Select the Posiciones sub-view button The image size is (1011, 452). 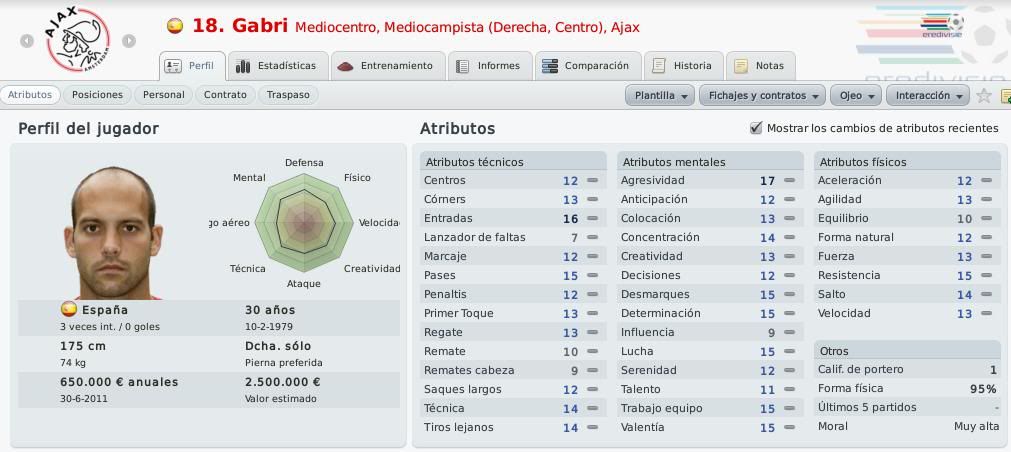click(x=97, y=95)
